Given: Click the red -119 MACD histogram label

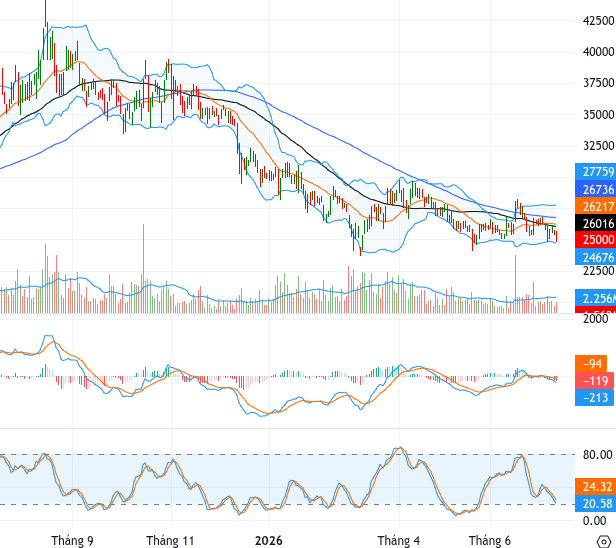Looking at the screenshot, I should (594, 381).
